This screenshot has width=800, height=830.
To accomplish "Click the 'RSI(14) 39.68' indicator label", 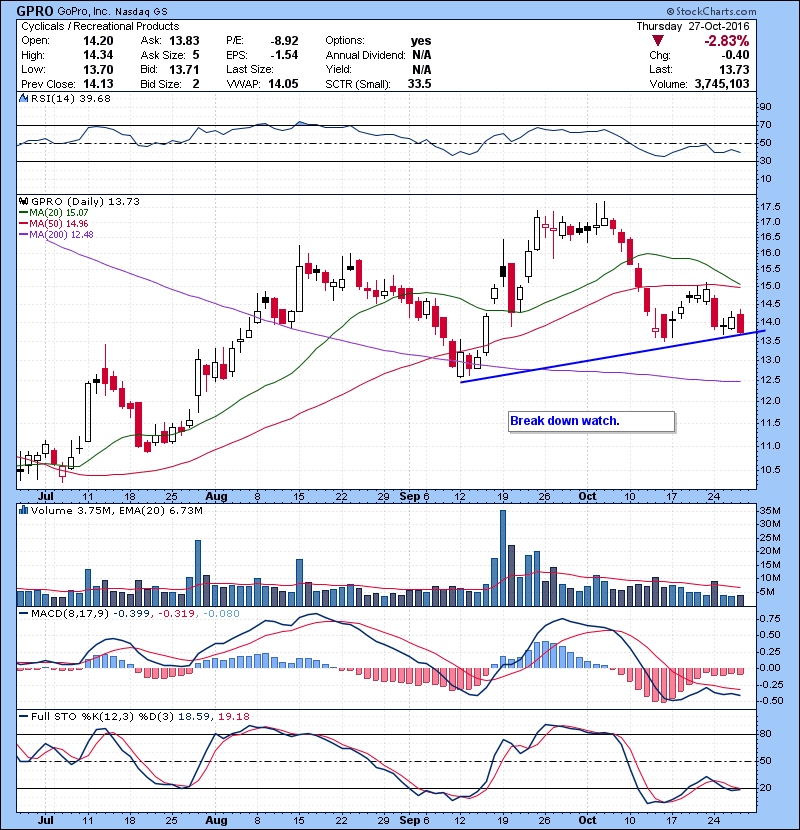I will 71,98.
